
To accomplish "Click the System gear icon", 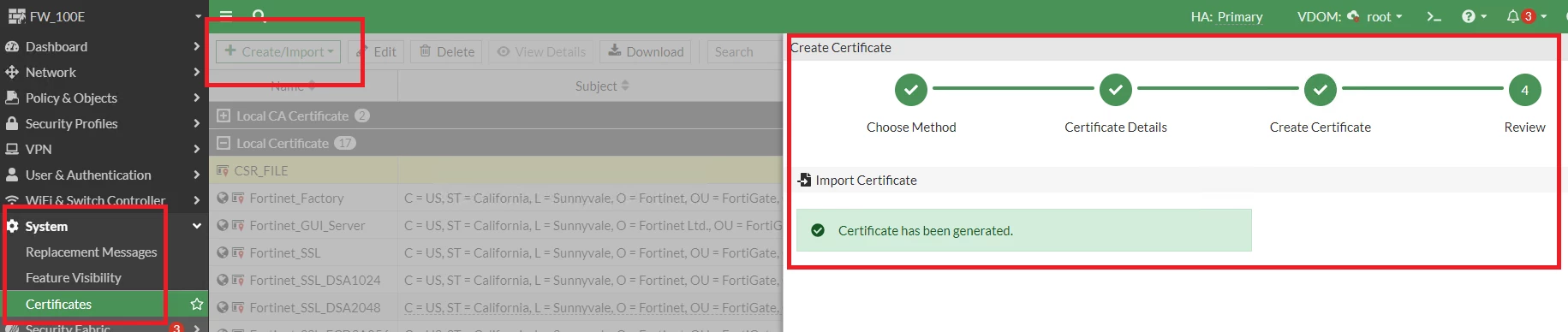I will (x=12, y=226).
